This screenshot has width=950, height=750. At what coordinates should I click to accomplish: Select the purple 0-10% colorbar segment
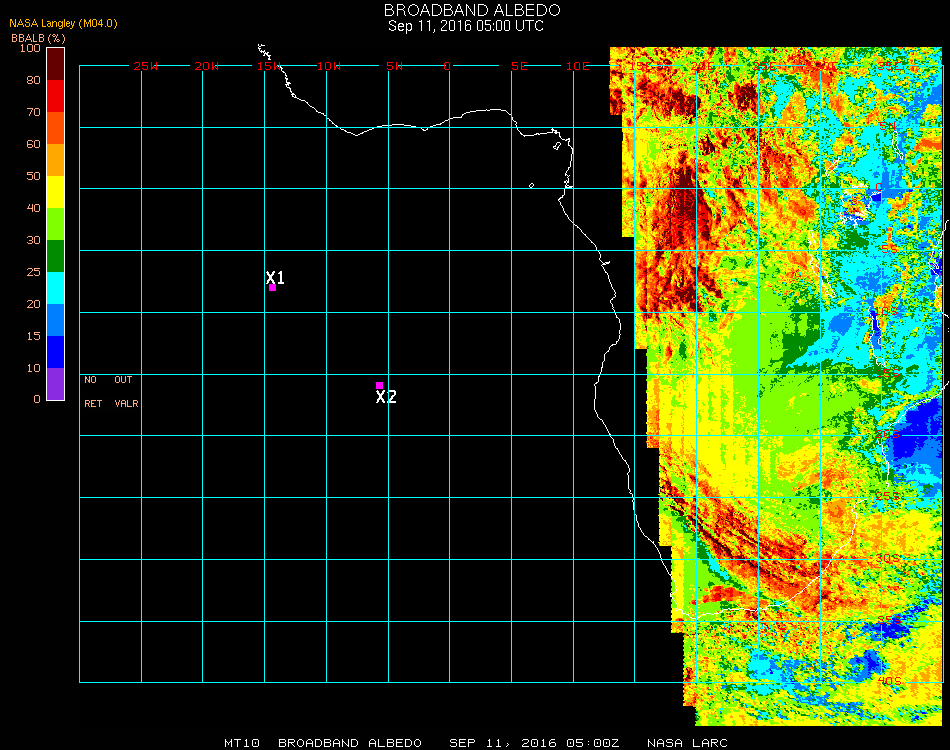pyautogui.click(x=55, y=384)
